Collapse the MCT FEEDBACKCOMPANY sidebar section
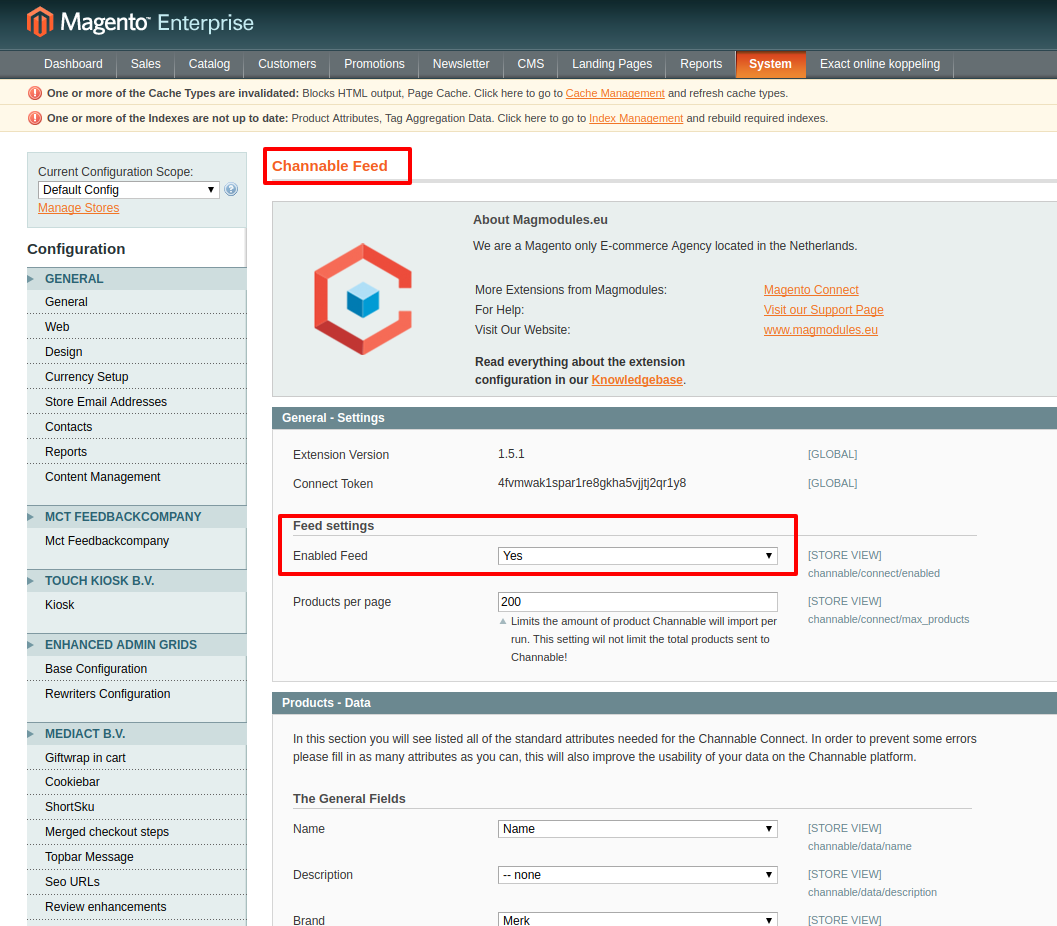 click(137, 516)
